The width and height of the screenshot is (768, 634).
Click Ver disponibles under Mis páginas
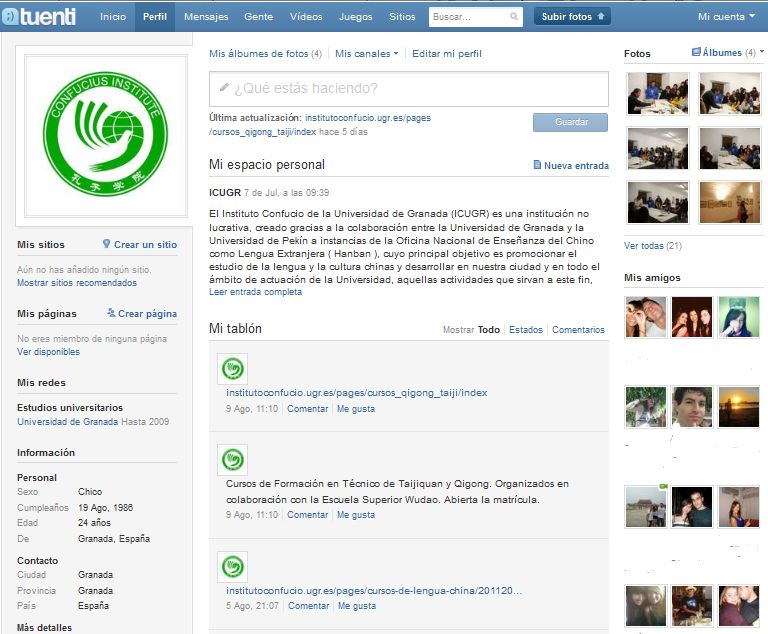click(48, 352)
